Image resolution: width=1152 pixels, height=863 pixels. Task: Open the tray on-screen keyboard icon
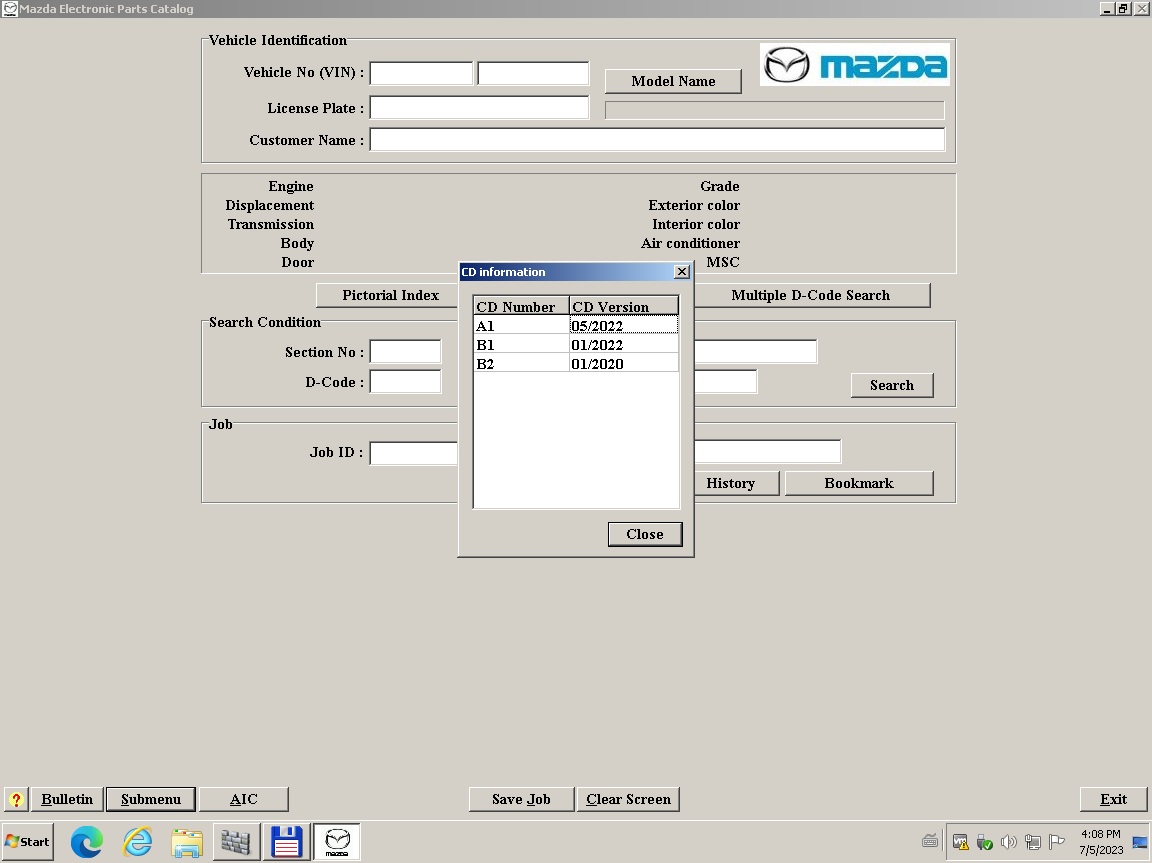(x=930, y=842)
